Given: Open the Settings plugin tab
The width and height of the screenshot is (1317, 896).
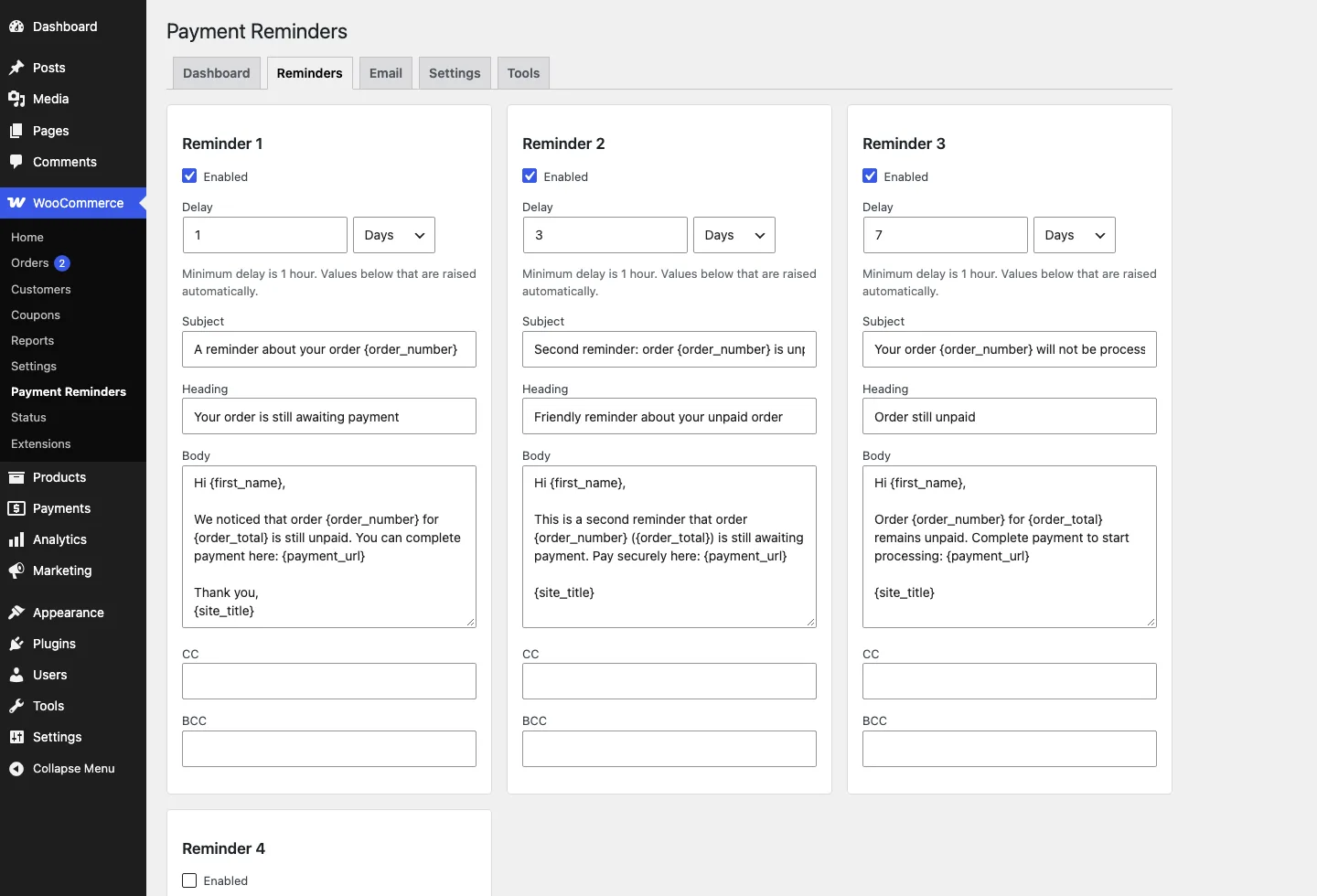Looking at the screenshot, I should coord(455,73).
